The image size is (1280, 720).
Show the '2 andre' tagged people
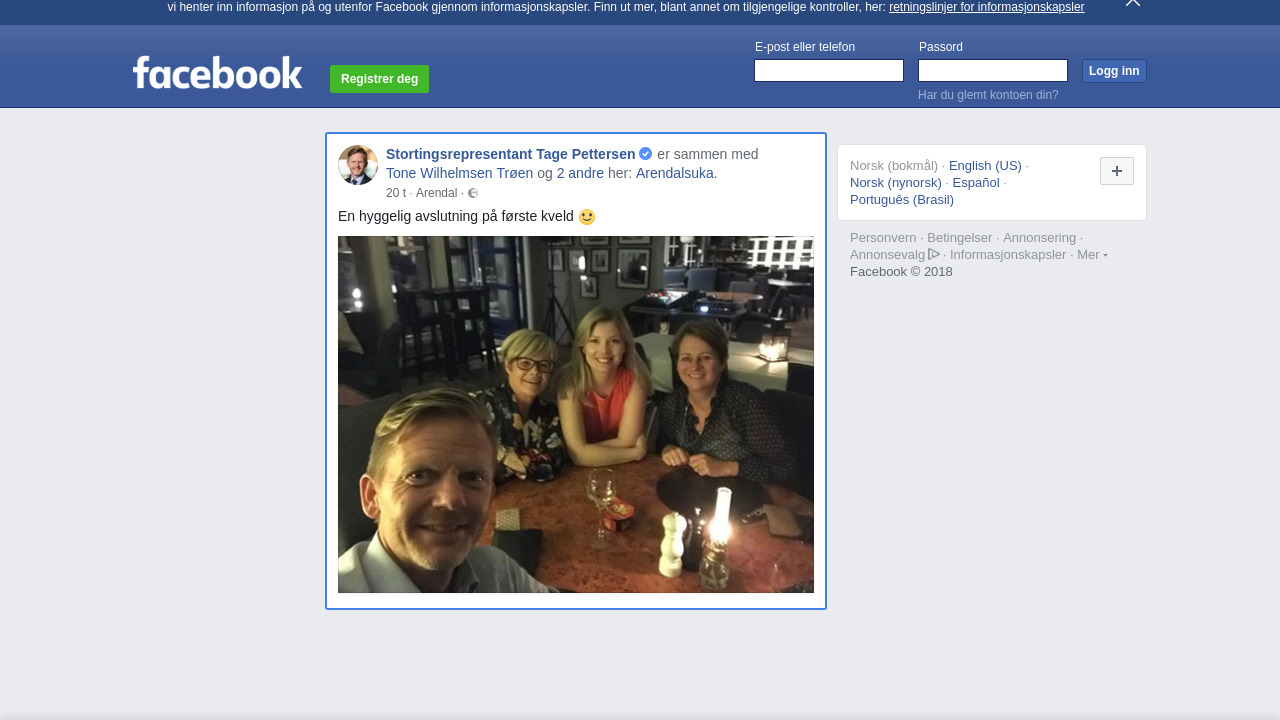[580, 173]
